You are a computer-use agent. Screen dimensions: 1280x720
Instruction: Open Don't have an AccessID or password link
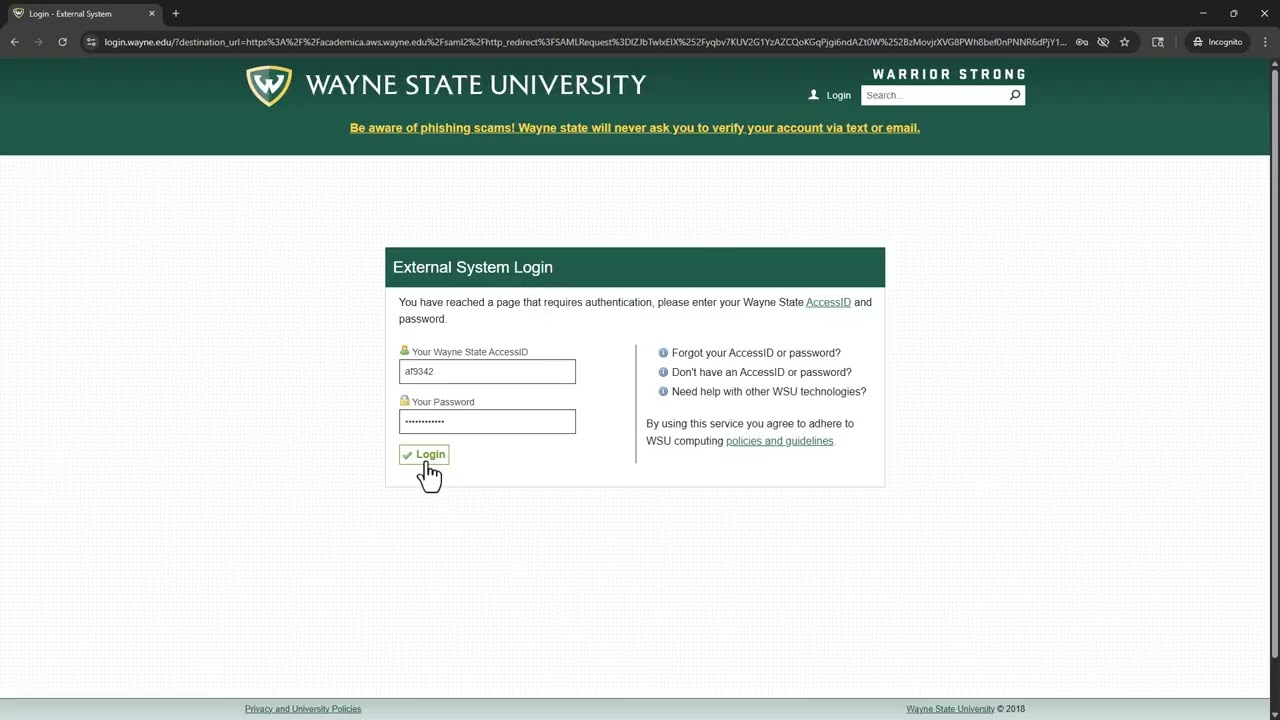(762, 372)
